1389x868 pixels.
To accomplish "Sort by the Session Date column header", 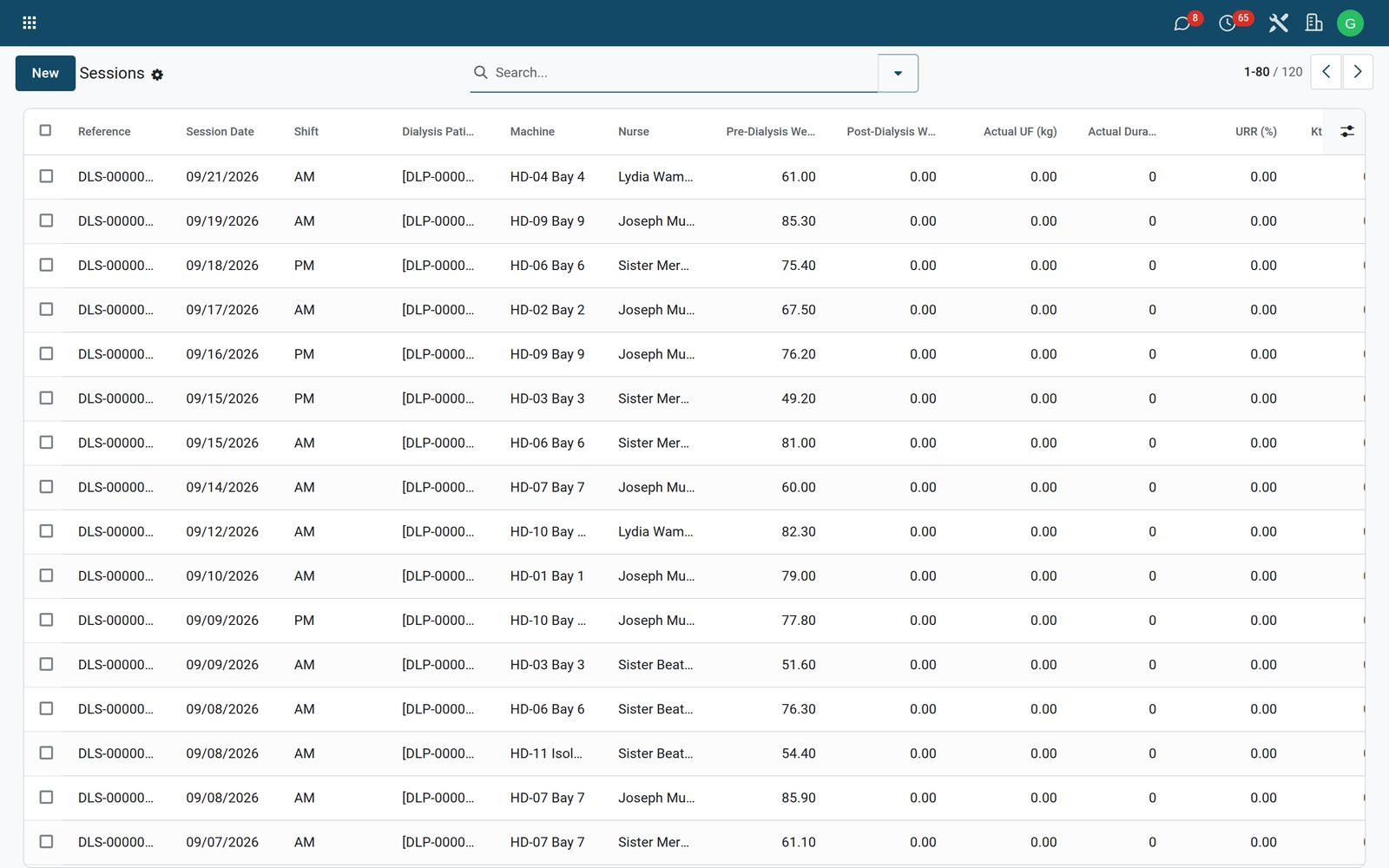I will click(220, 131).
